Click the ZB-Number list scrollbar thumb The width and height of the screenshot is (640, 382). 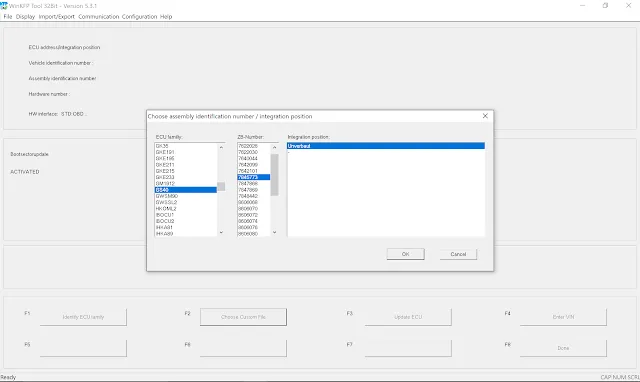(274, 175)
